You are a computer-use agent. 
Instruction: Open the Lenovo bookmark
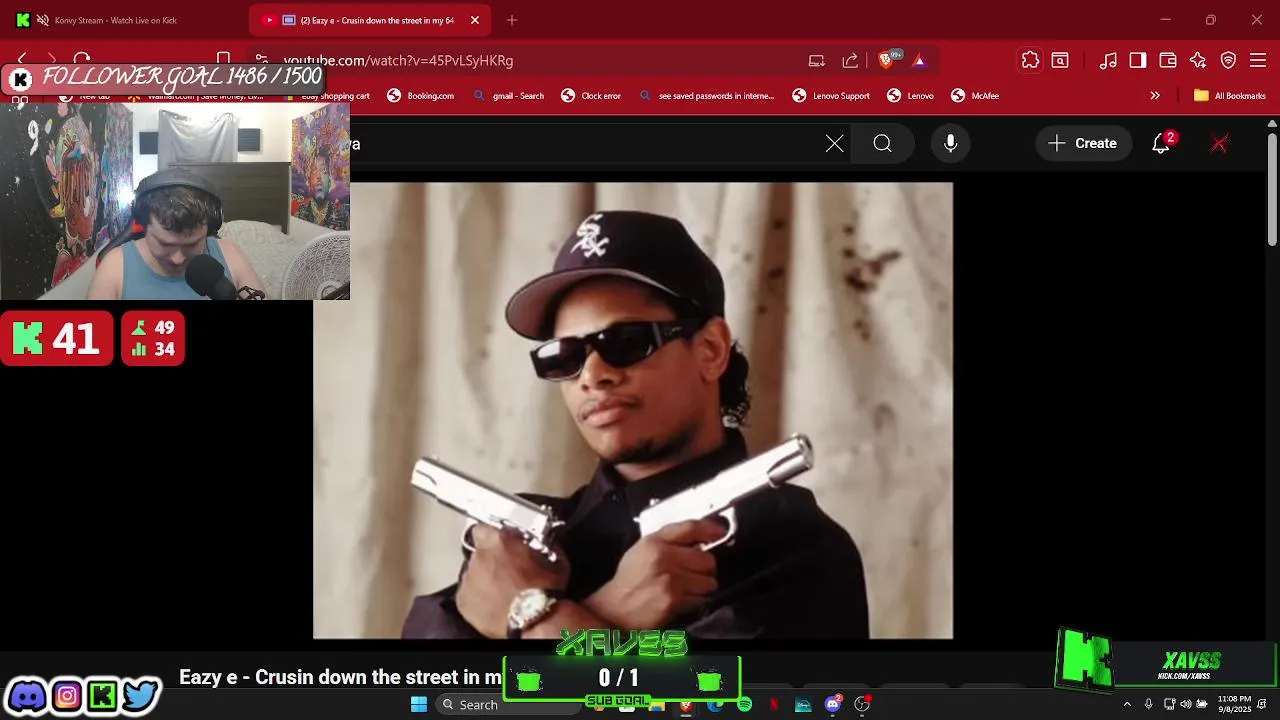pos(910,96)
